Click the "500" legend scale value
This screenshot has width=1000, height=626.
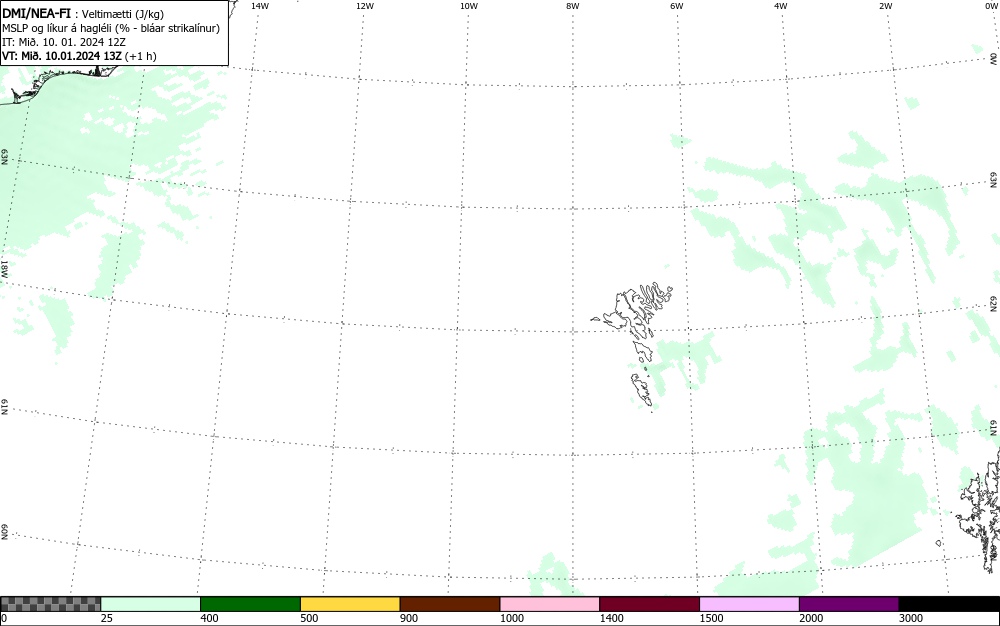click(x=309, y=618)
